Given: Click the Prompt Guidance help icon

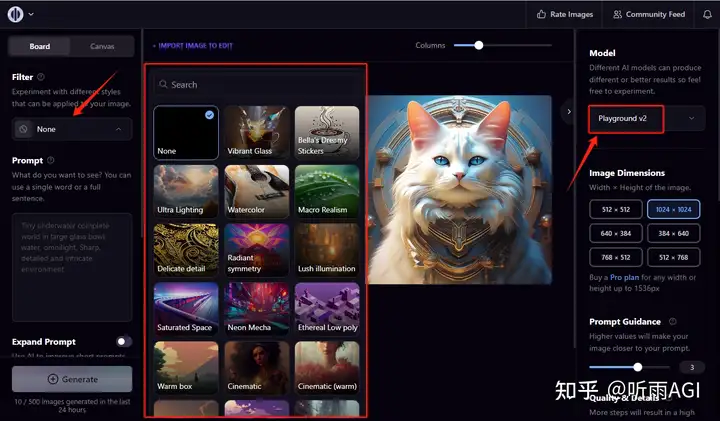Looking at the screenshot, I should [673, 321].
